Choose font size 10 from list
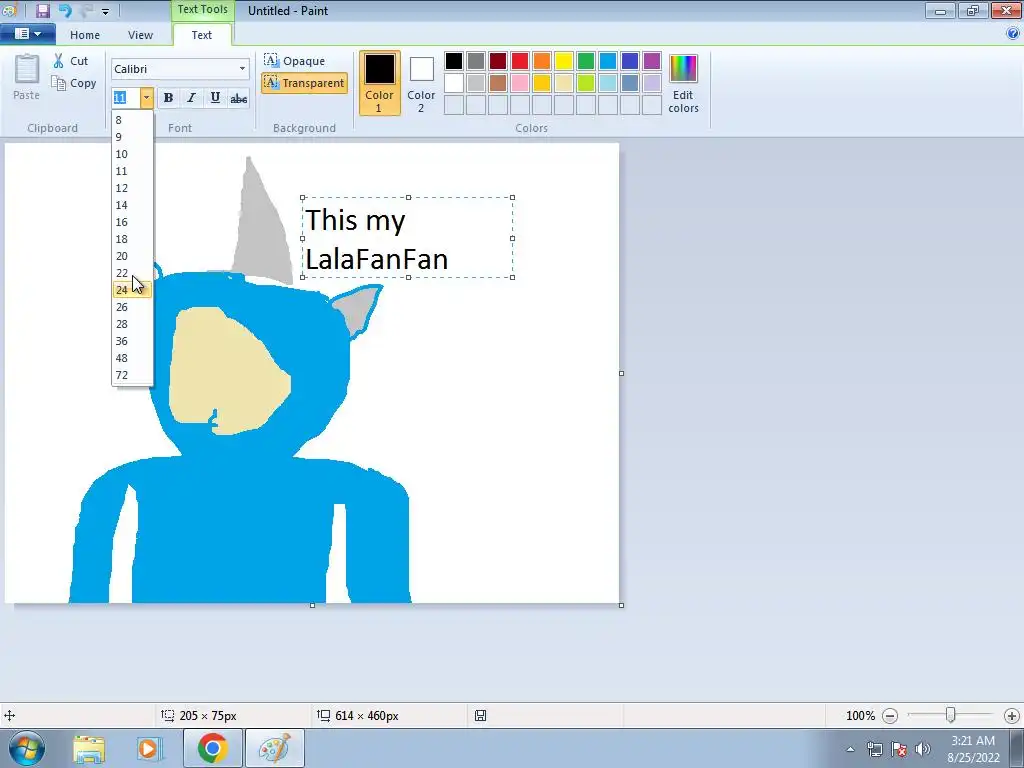 (x=133, y=154)
